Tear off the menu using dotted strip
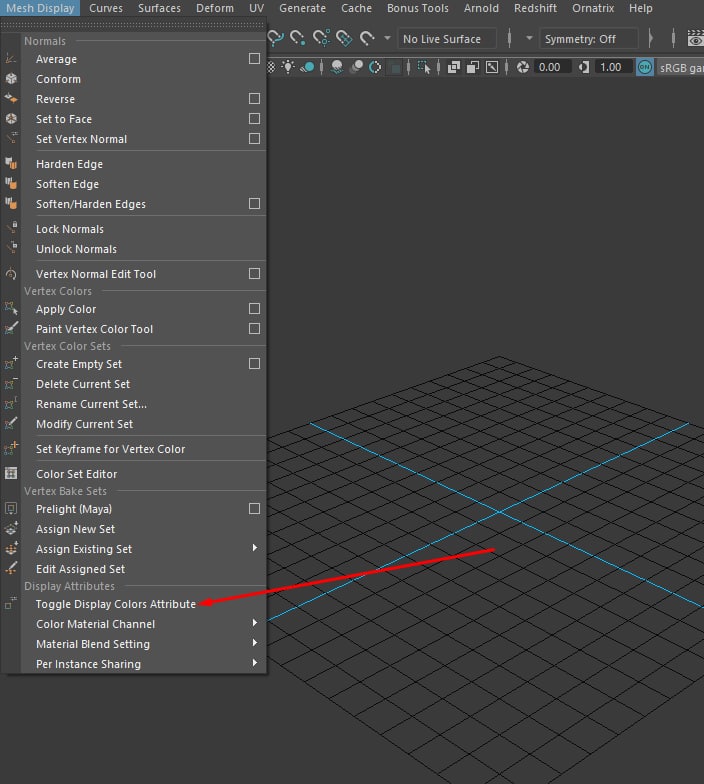Screen dimensions: 704x784 tap(134, 24)
